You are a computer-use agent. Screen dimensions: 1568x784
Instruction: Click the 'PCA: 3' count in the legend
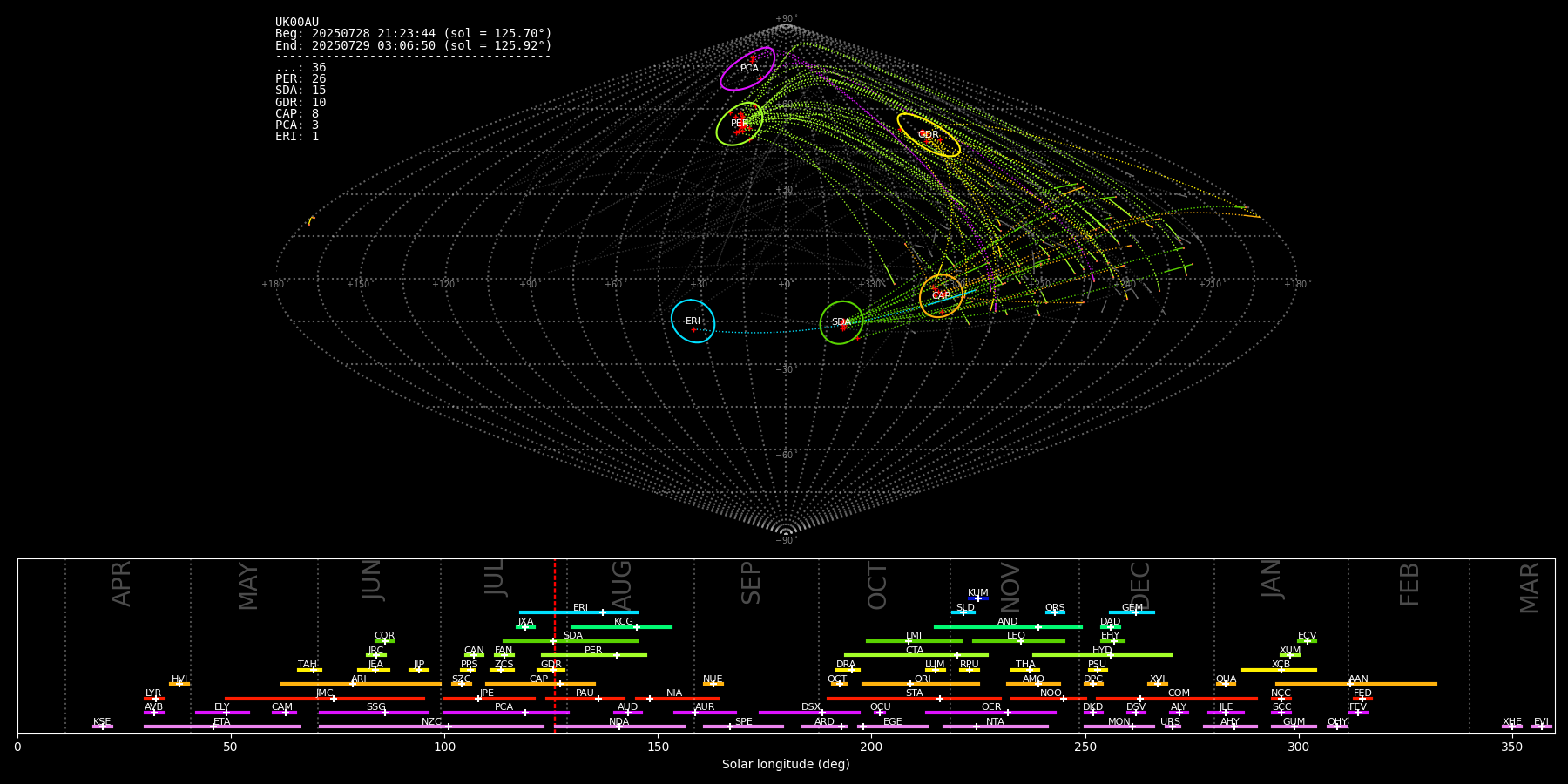[x=297, y=125]
